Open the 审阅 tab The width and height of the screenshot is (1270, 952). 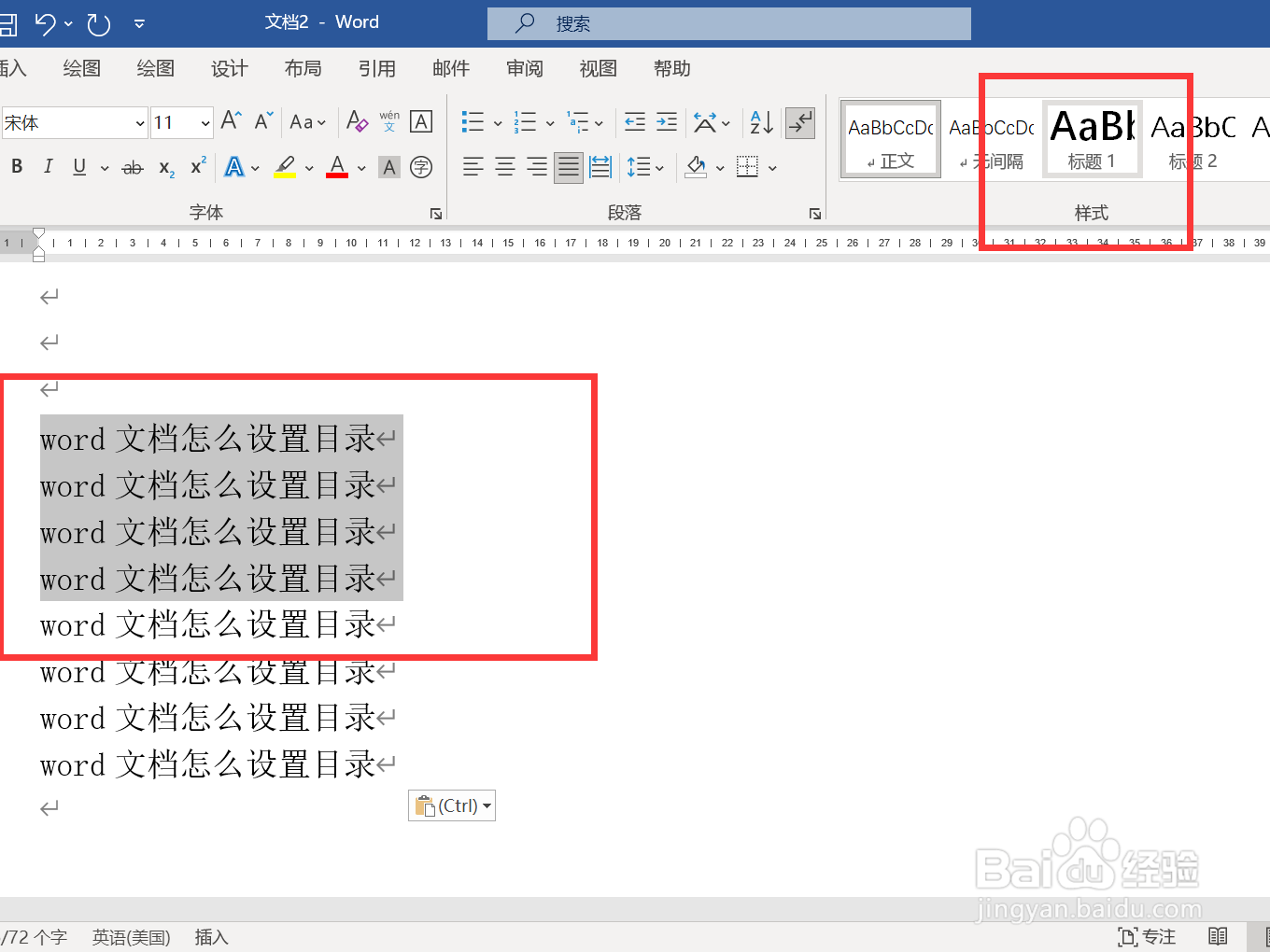(524, 68)
